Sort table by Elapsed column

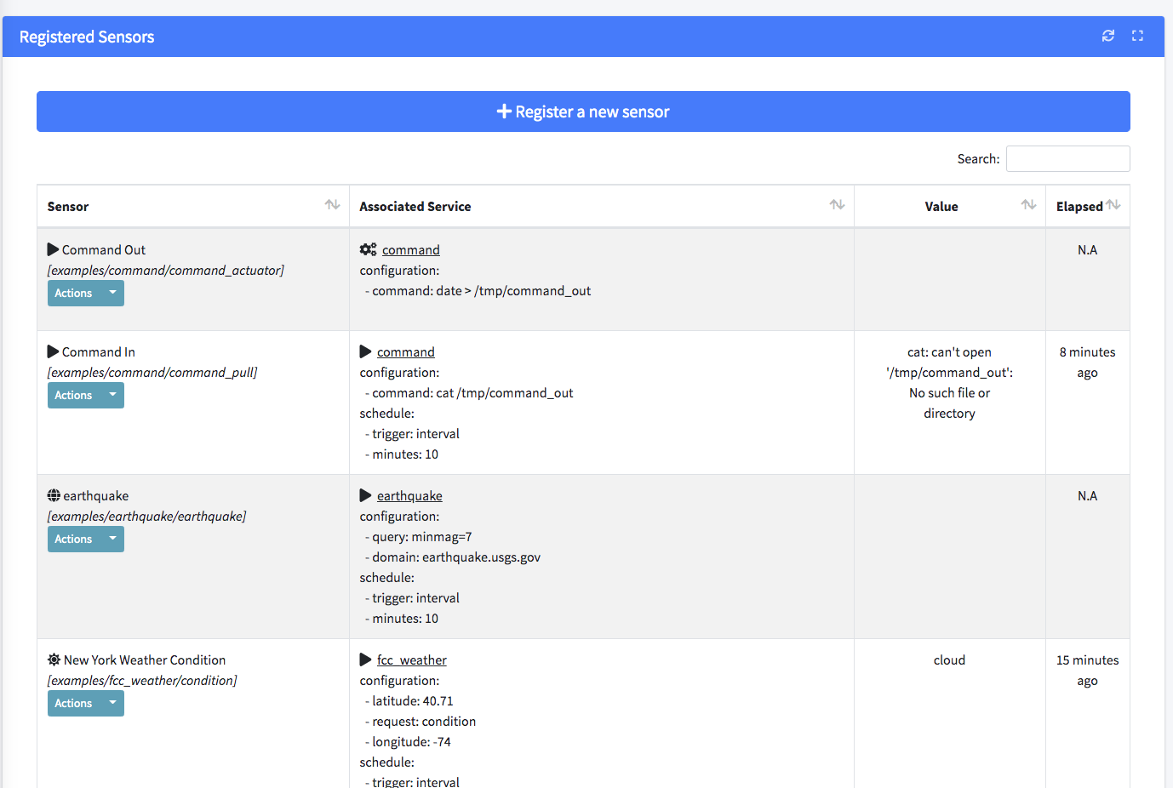(1113, 206)
